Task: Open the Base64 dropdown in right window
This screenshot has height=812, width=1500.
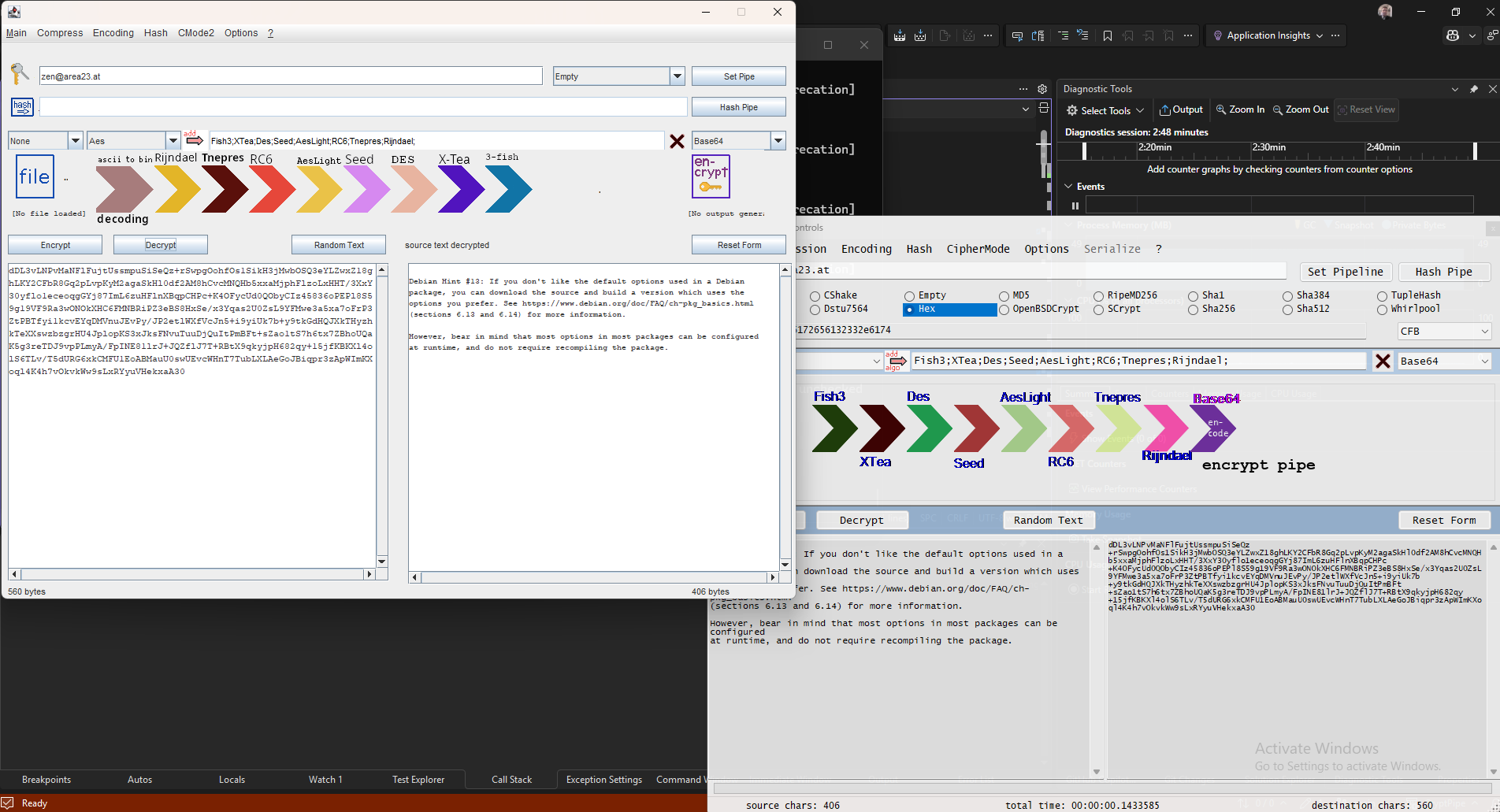Action: 1445,361
